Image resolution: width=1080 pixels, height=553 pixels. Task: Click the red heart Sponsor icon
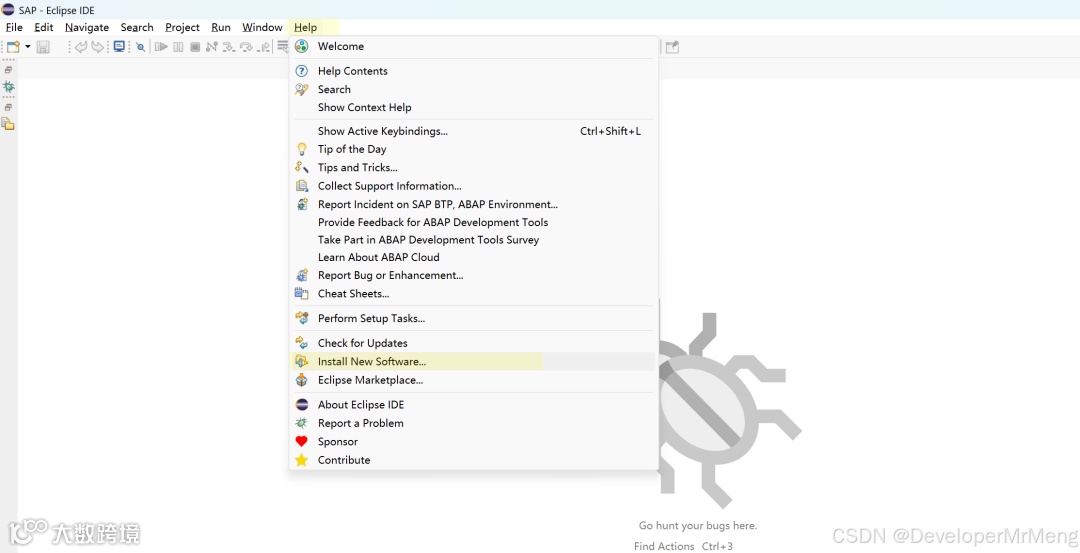coord(302,442)
